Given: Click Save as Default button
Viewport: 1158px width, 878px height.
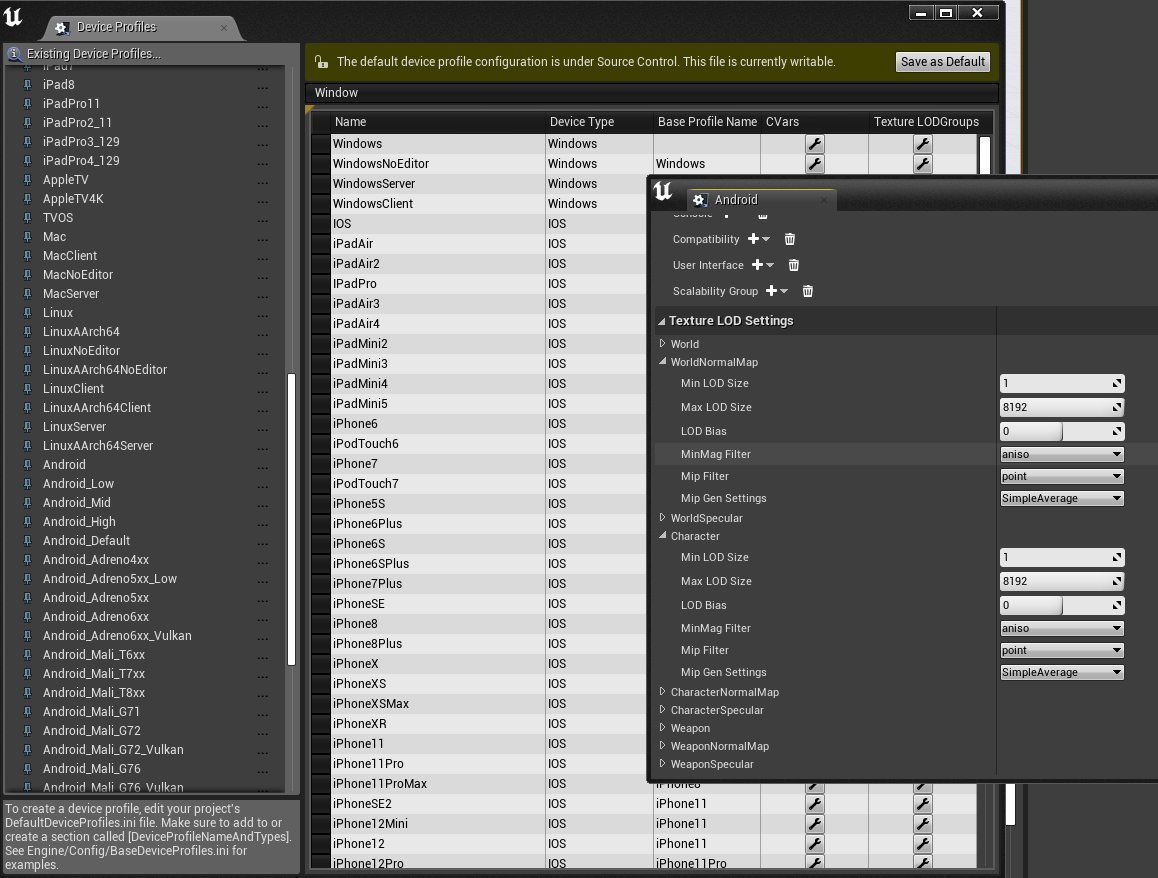Looking at the screenshot, I should (942, 61).
